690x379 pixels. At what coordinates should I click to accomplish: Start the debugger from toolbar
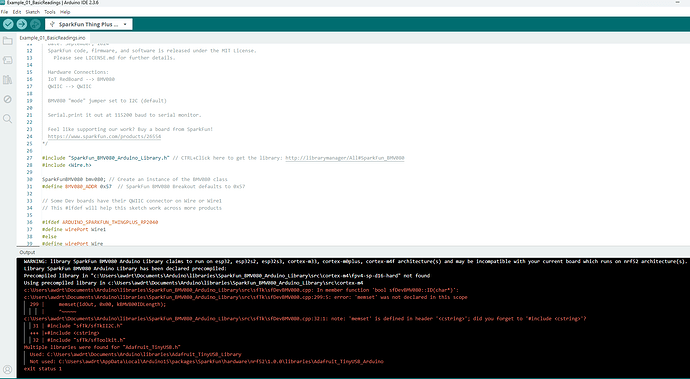pos(35,24)
